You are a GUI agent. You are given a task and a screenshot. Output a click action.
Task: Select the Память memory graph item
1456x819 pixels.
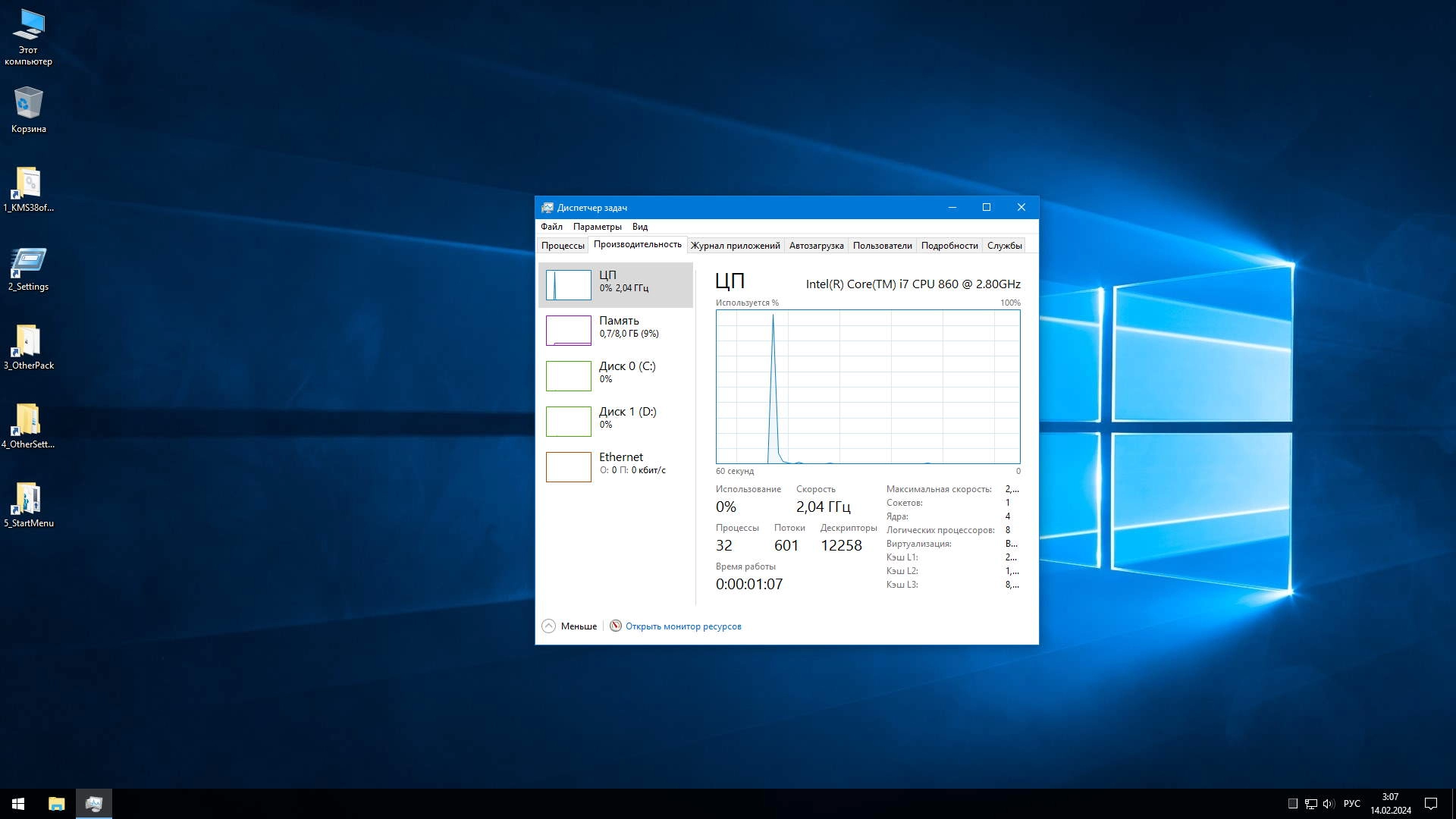[x=569, y=331]
